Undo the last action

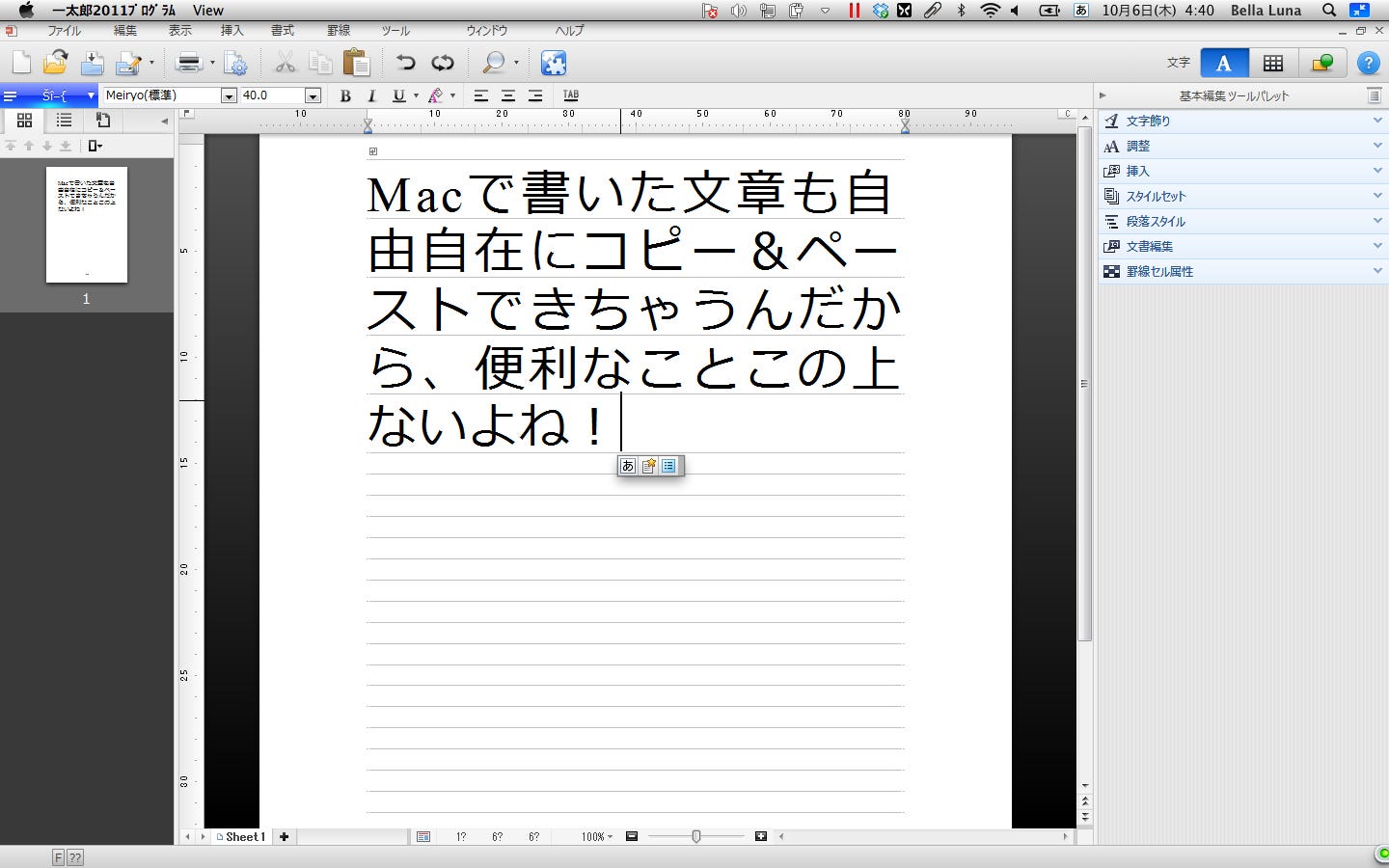click(x=405, y=63)
